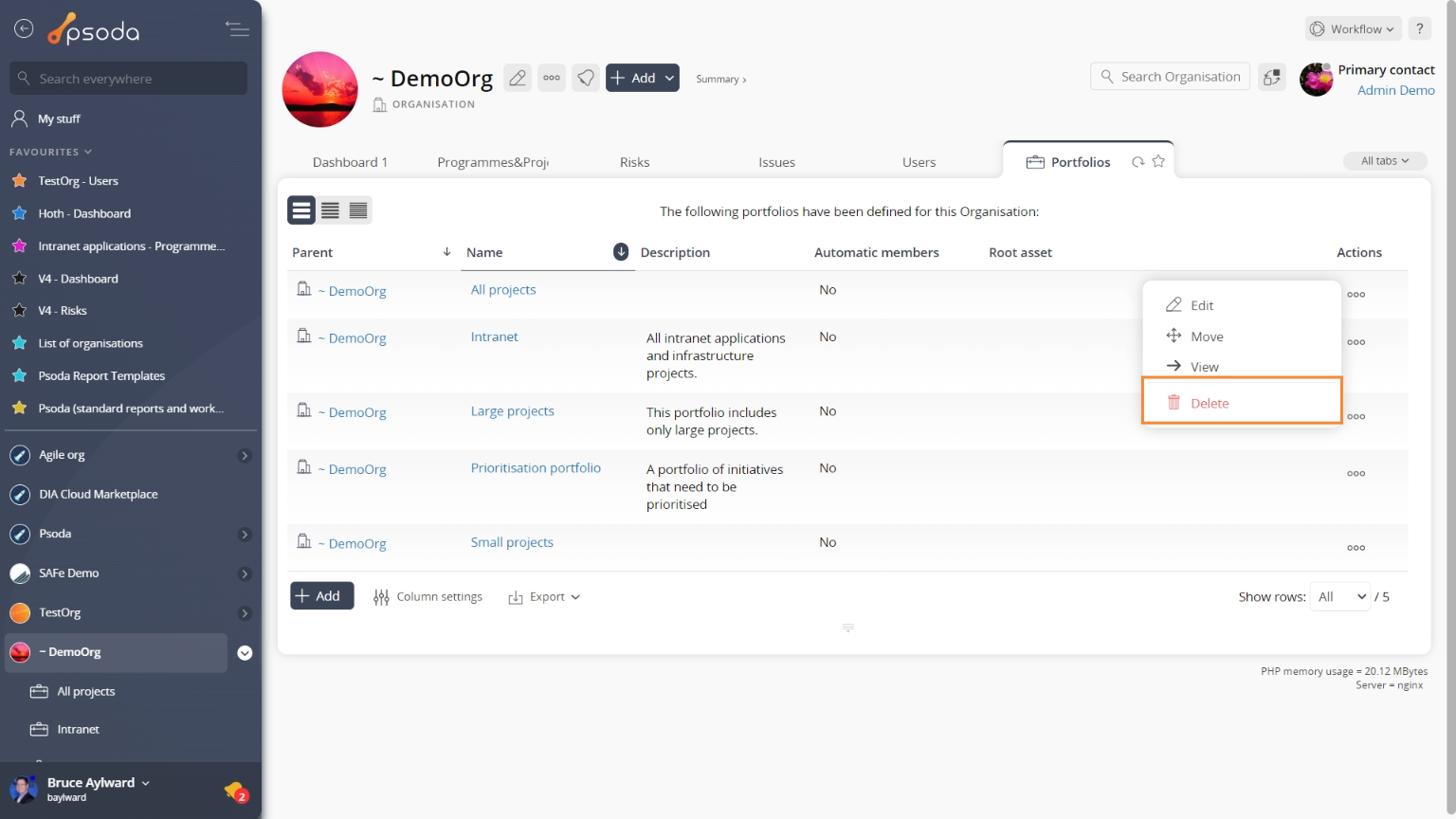This screenshot has height=819, width=1456.
Task: Switch to the Programmes&Projects tab
Action: point(493,162)
